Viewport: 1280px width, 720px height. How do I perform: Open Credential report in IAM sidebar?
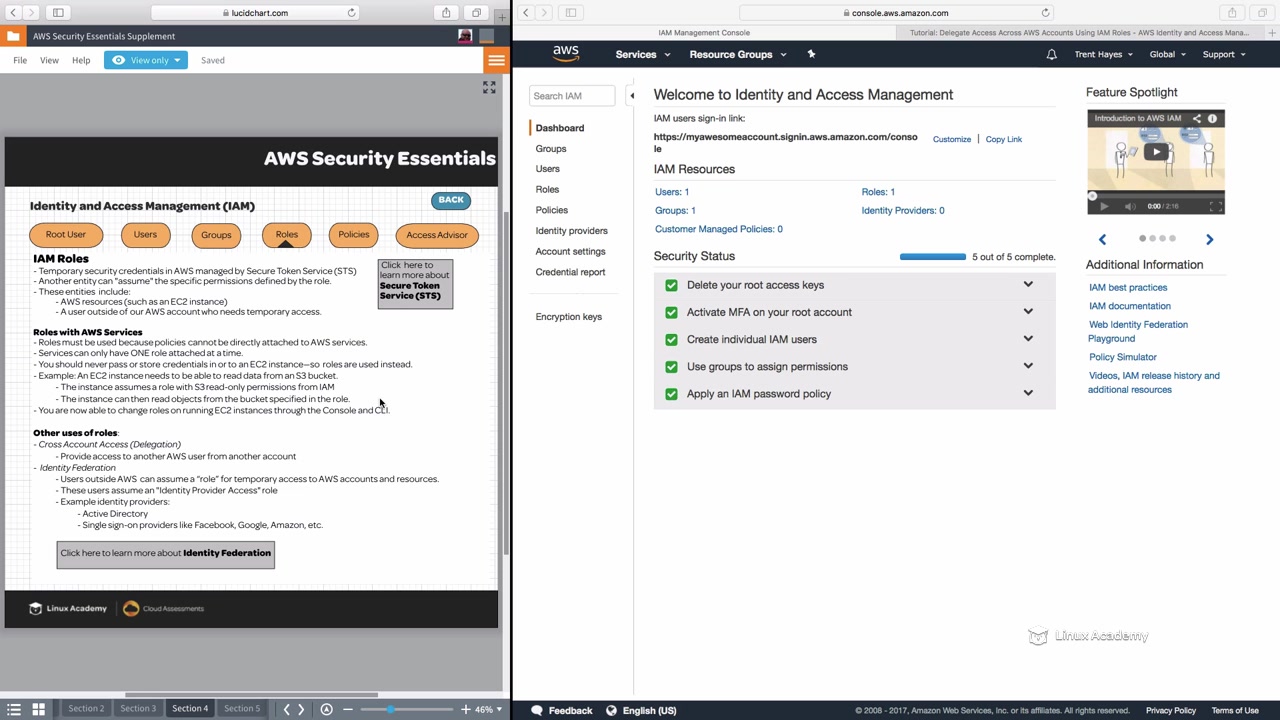click(570, 272)
